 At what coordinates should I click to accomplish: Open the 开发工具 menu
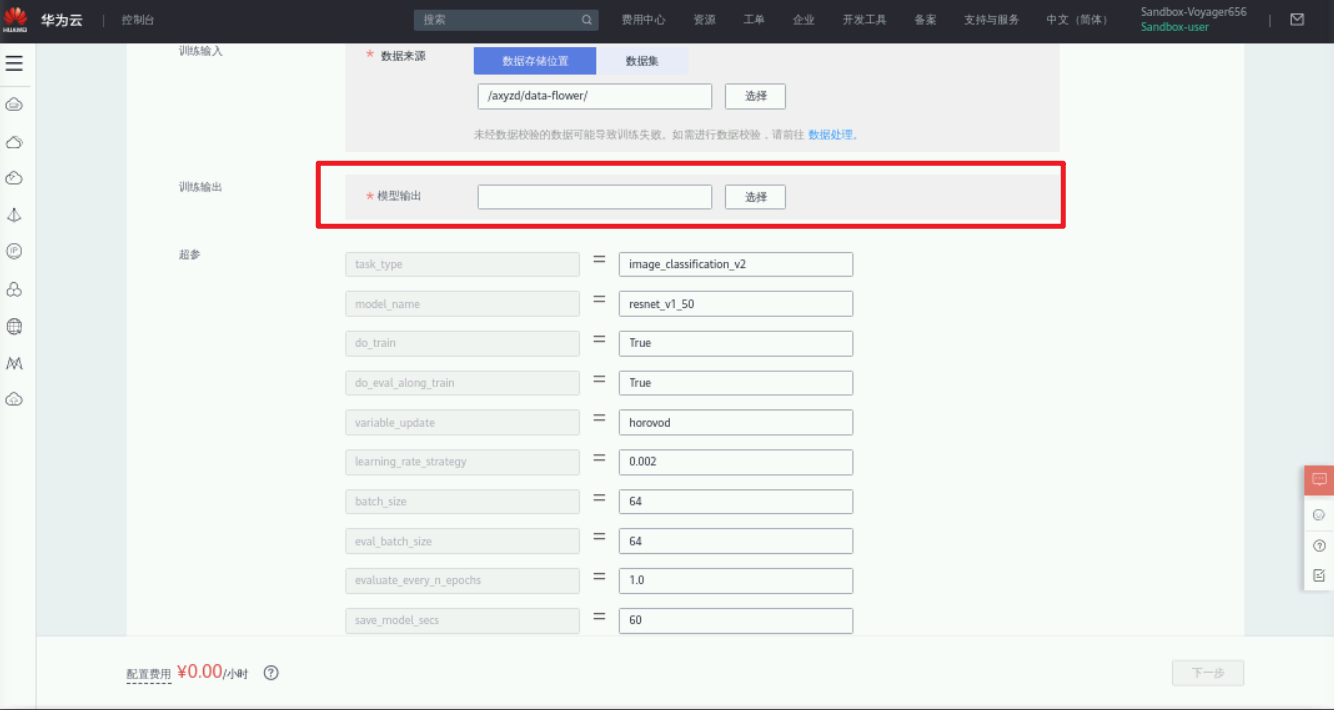[x=864, y=20]
